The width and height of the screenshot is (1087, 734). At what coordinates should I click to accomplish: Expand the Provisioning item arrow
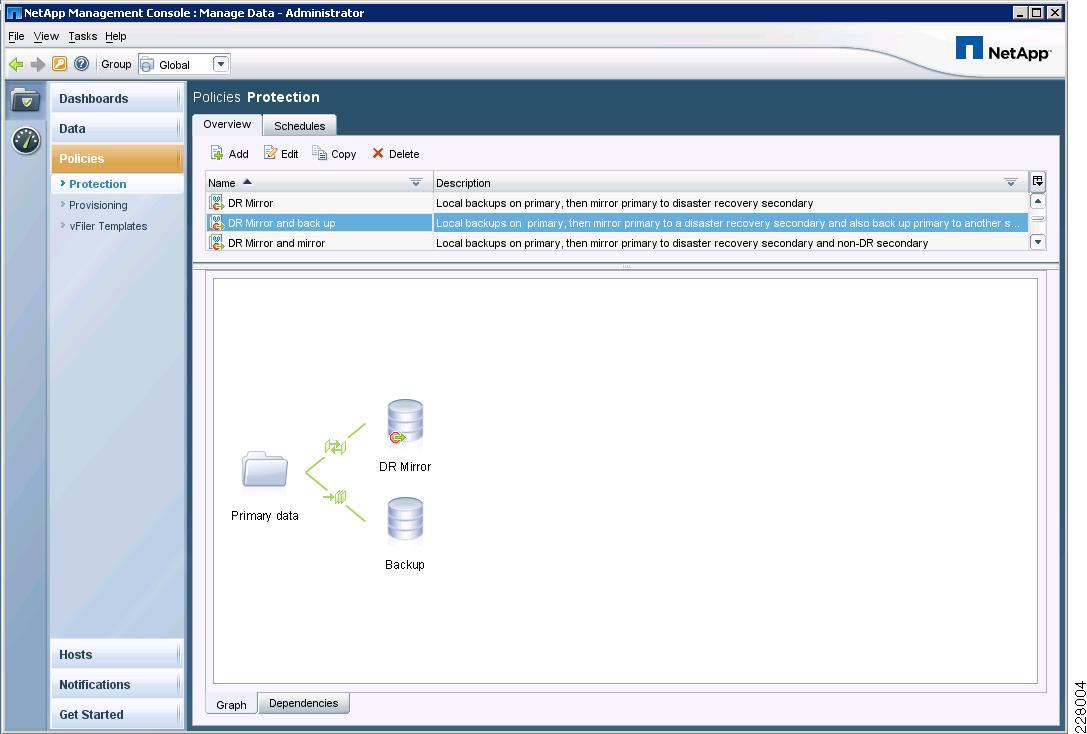(x=63, y=204)
